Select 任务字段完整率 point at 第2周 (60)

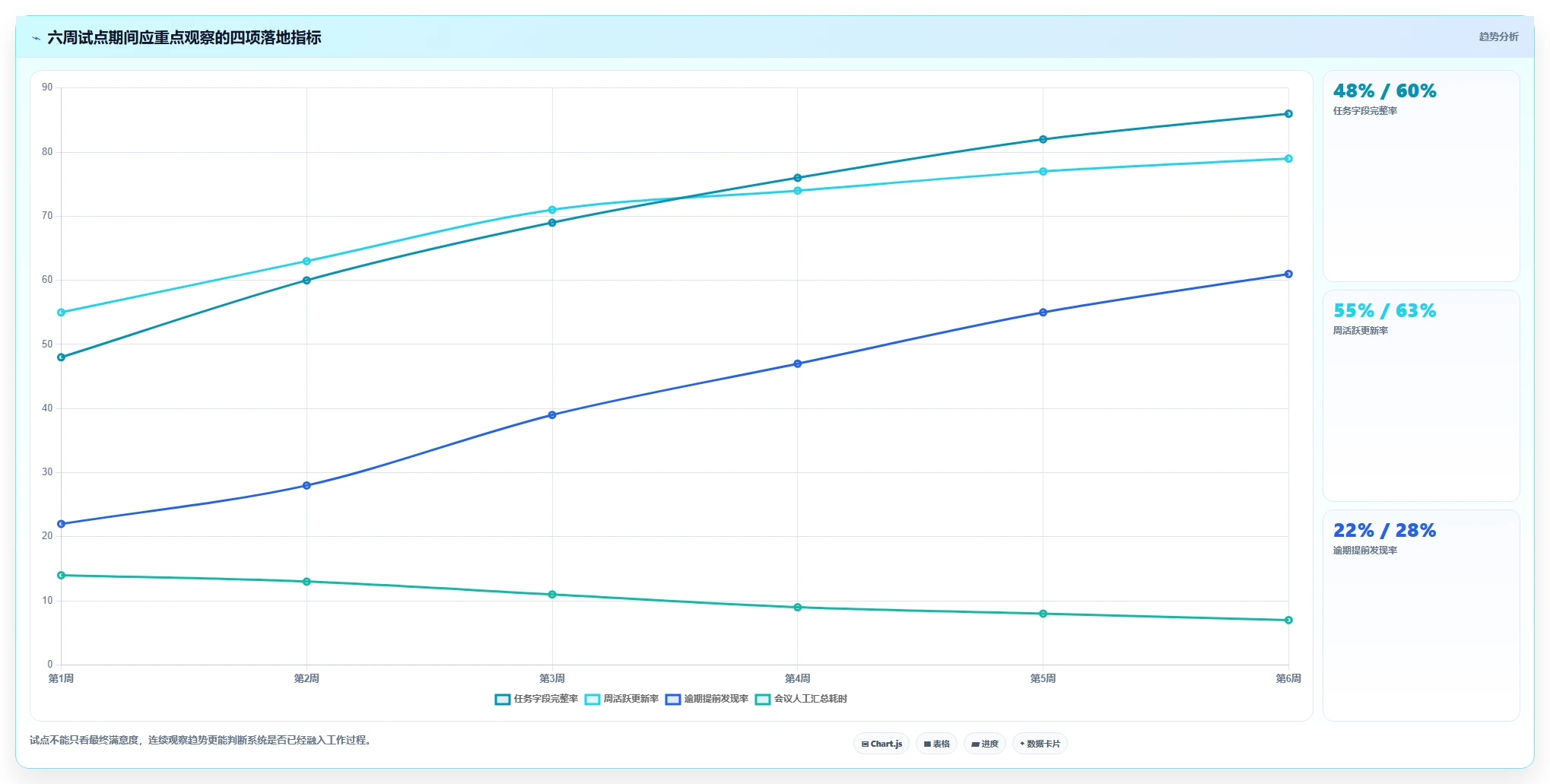[x=307, y=281]
